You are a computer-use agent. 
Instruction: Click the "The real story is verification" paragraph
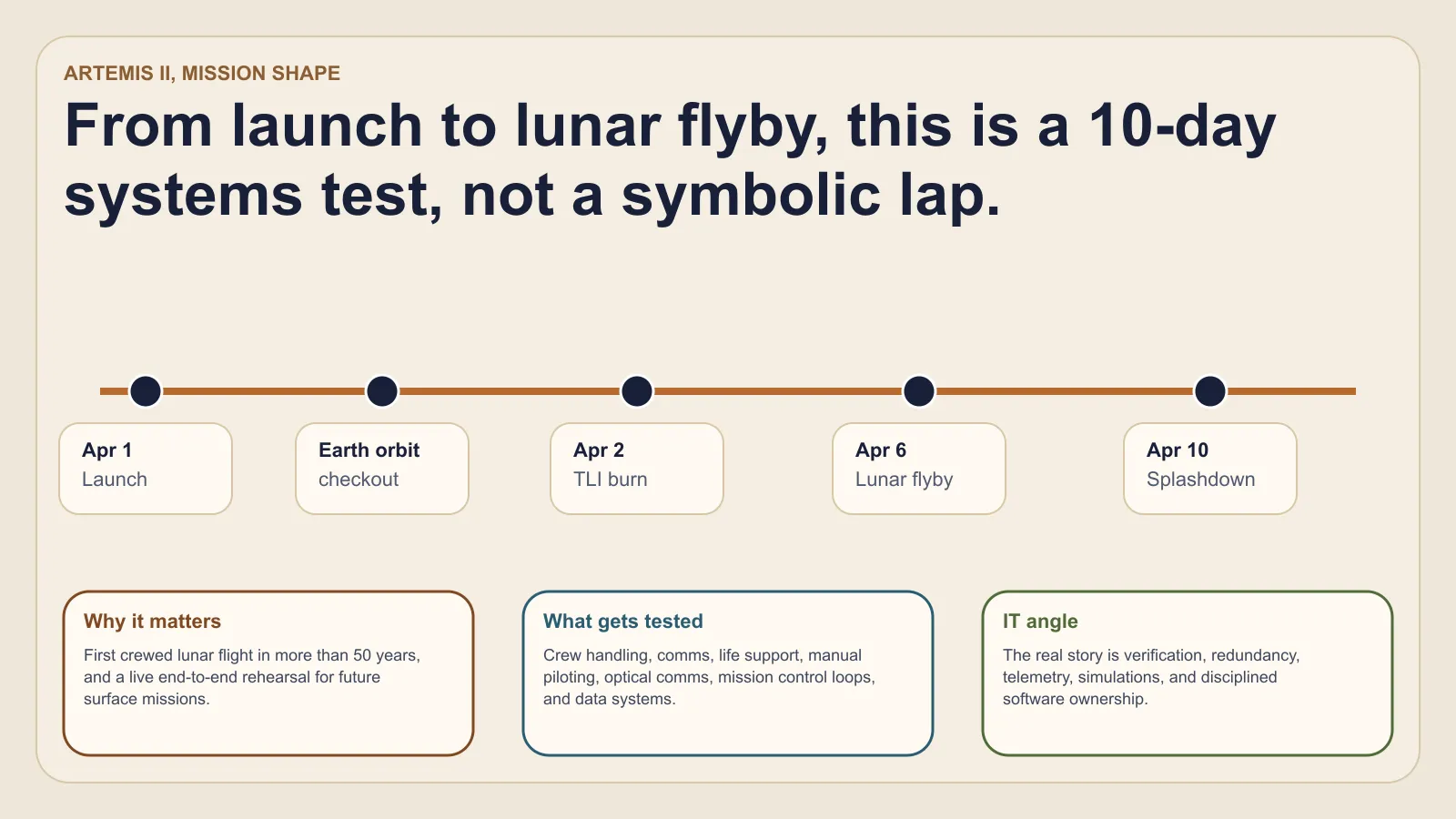pyautogui.click(x=1150, y=677)
